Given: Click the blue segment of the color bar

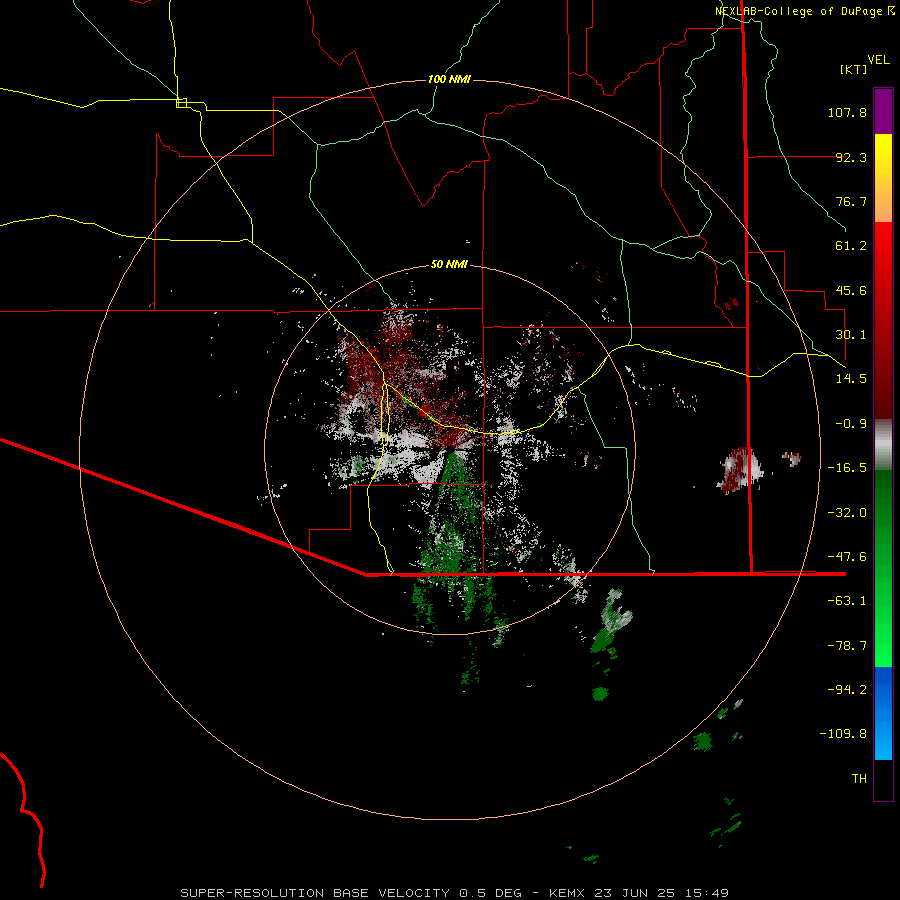Looking at the screenshot, I should 883,713.
